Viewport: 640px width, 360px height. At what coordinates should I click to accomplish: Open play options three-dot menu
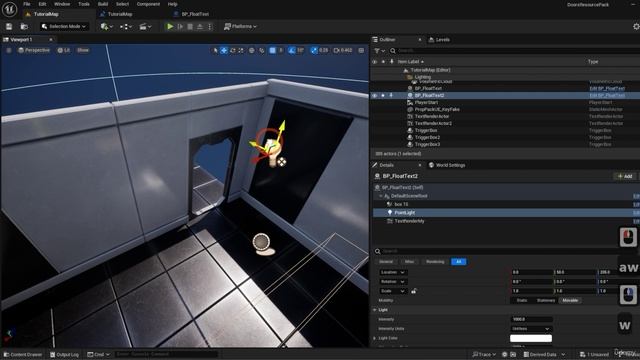click(210, 27)
